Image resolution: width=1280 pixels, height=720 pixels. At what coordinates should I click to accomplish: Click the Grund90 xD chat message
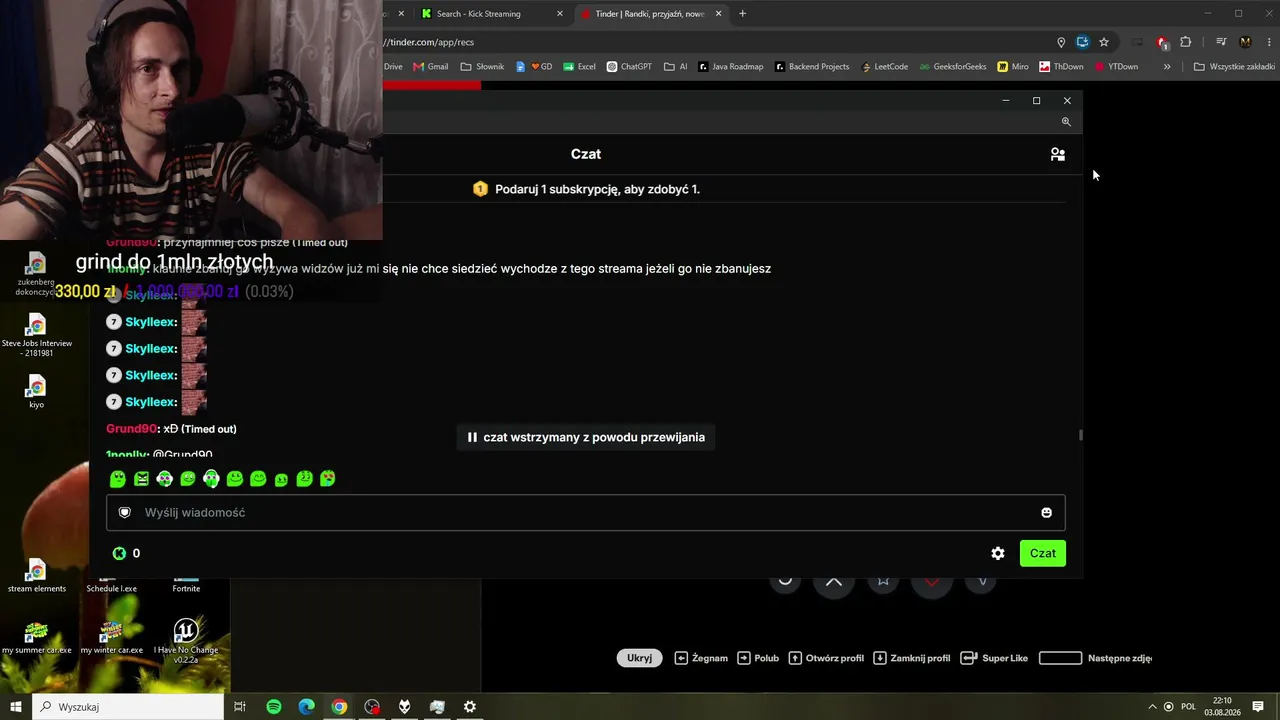pyautogui.click(x=171, y=429)
